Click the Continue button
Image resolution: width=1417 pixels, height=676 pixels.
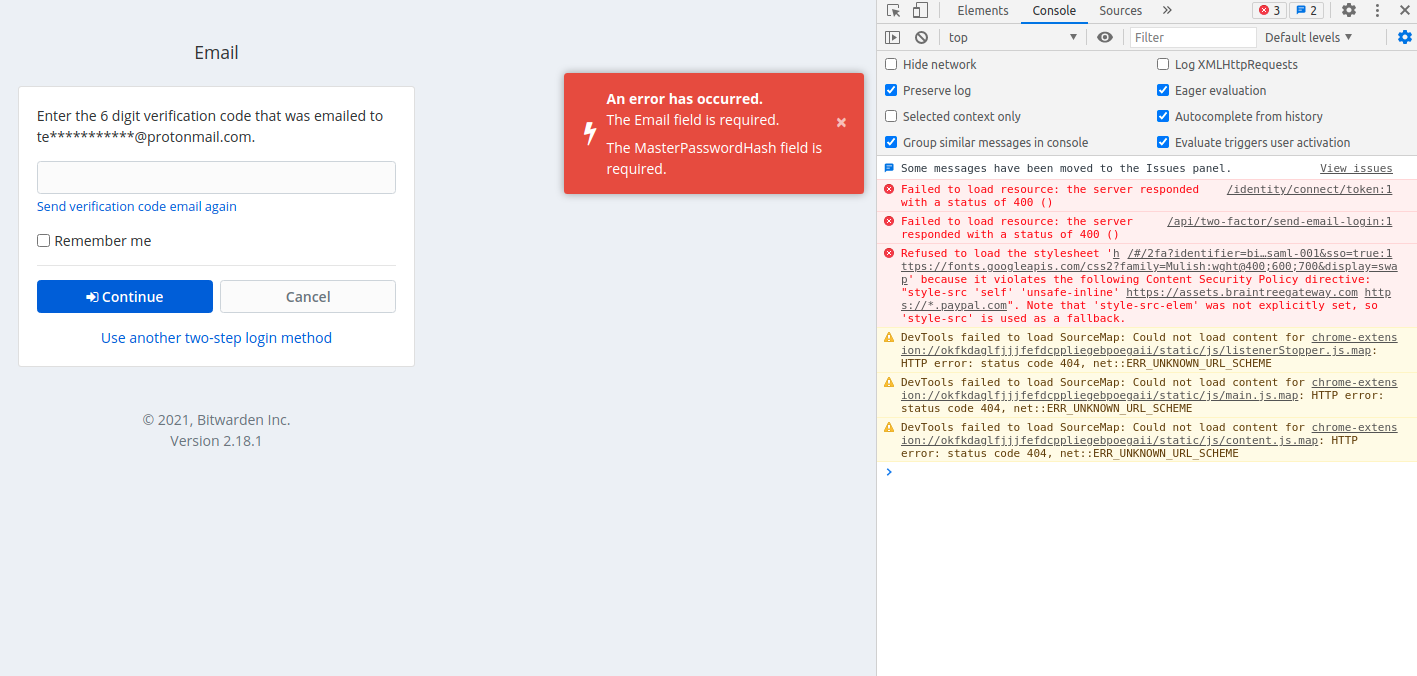click(x=125, y=297)
